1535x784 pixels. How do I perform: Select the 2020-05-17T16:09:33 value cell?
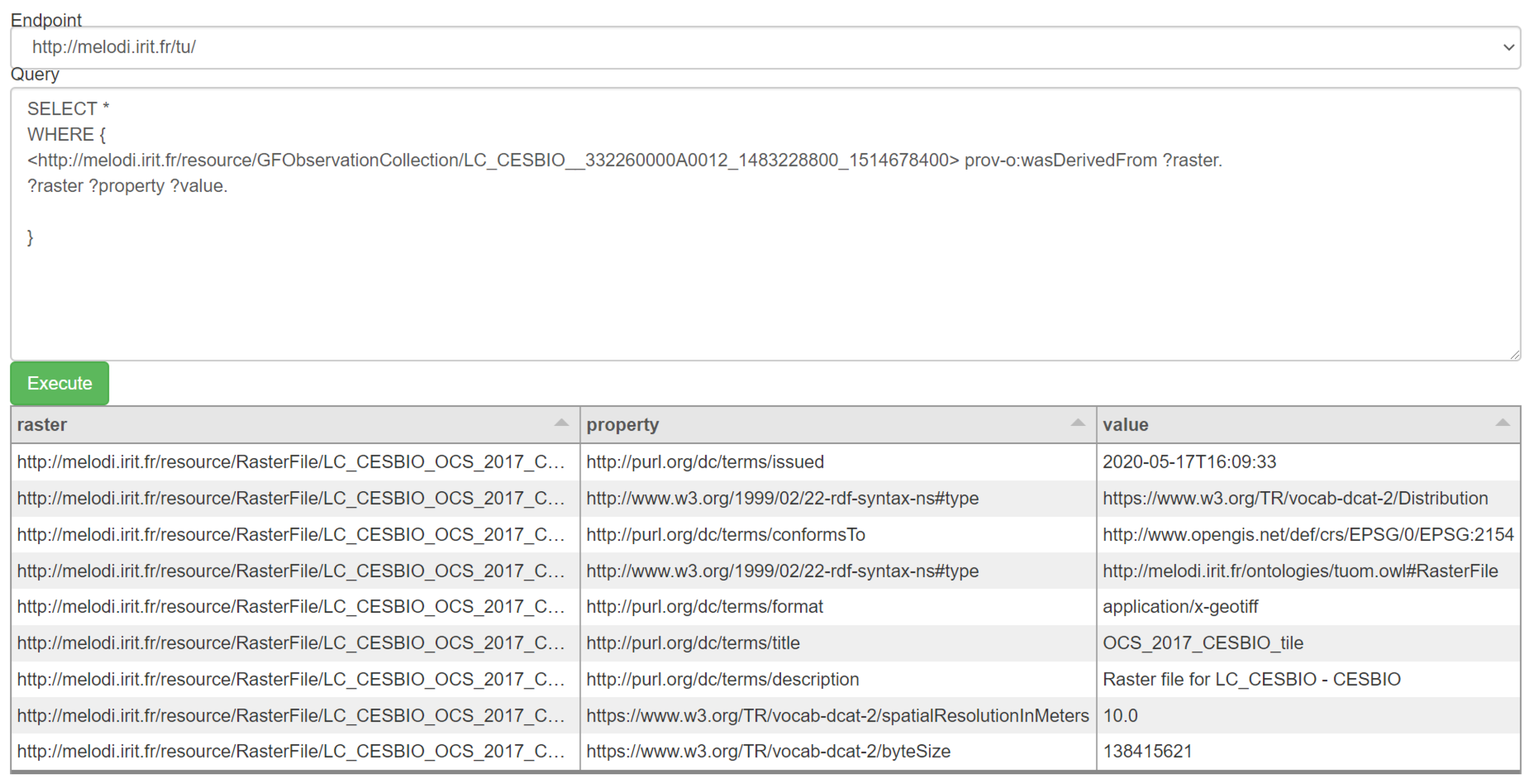(x=1189, y=462)
